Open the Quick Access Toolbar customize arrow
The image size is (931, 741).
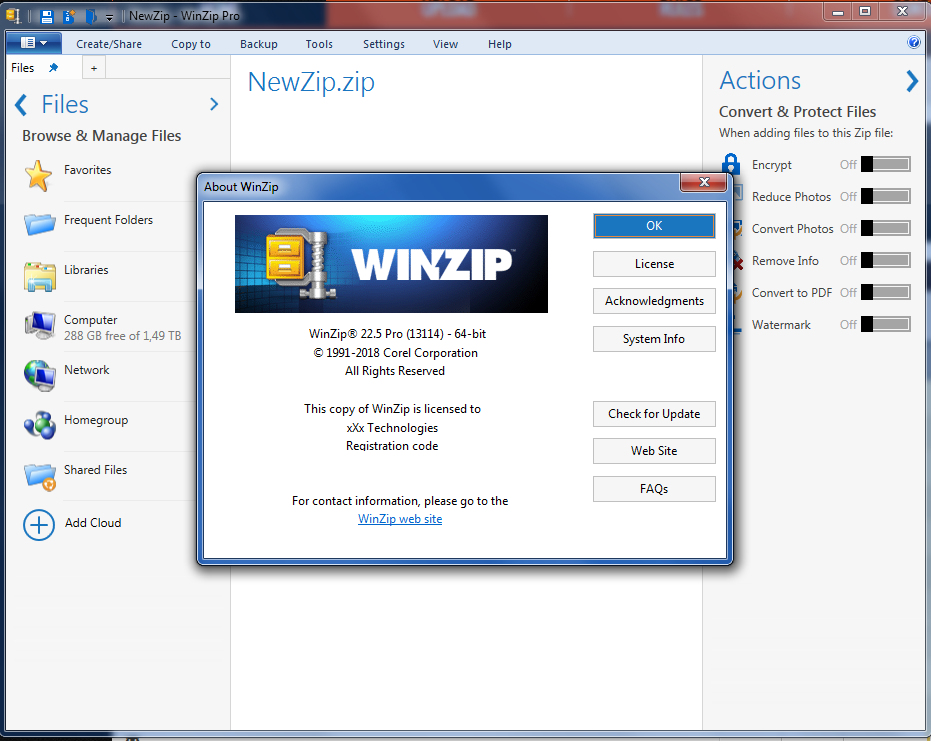[109, 18]
